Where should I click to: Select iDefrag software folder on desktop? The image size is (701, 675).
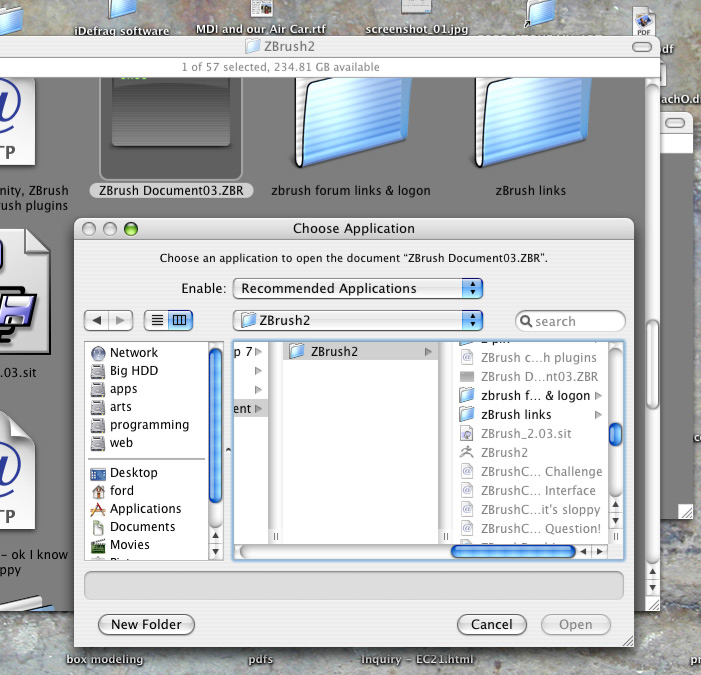pos(122,31)
